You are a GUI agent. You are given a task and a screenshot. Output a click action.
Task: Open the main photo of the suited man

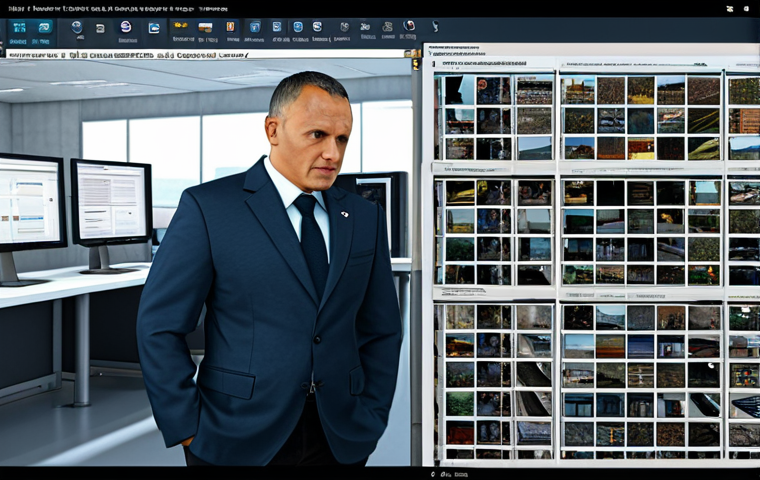tap(270, 280)
